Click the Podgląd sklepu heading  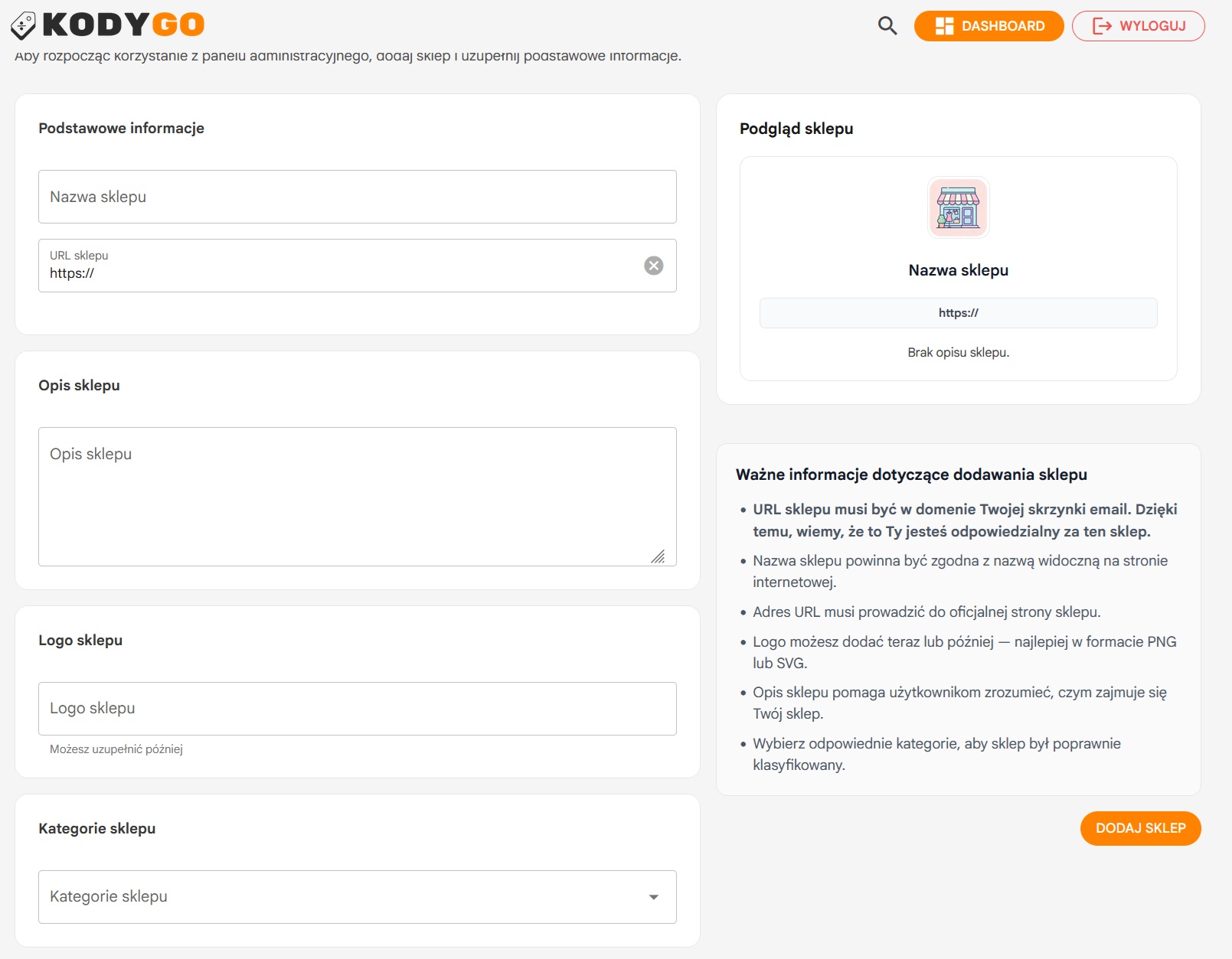tap(796, 129)
